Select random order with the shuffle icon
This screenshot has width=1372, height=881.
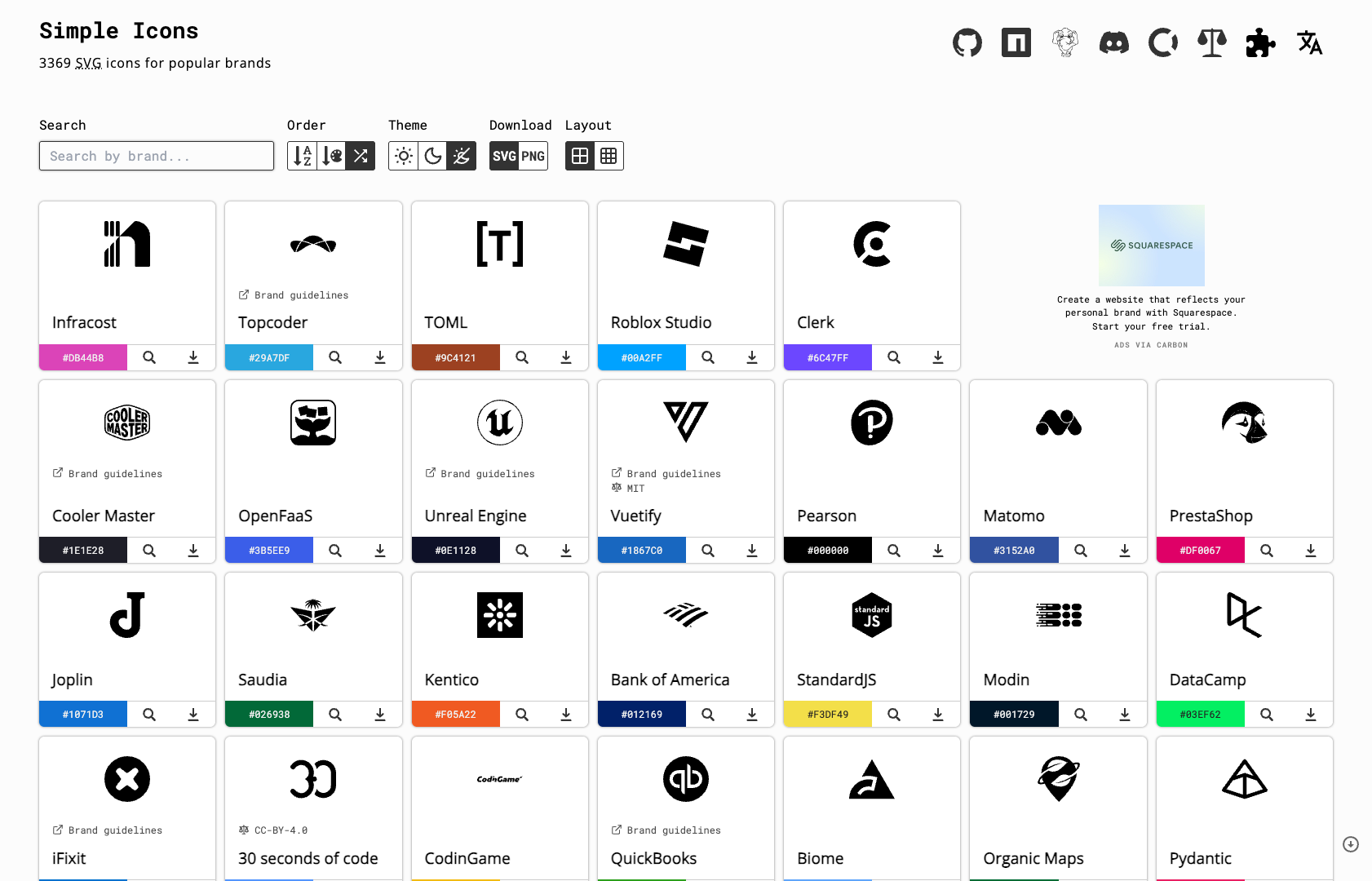coord(360,156)
